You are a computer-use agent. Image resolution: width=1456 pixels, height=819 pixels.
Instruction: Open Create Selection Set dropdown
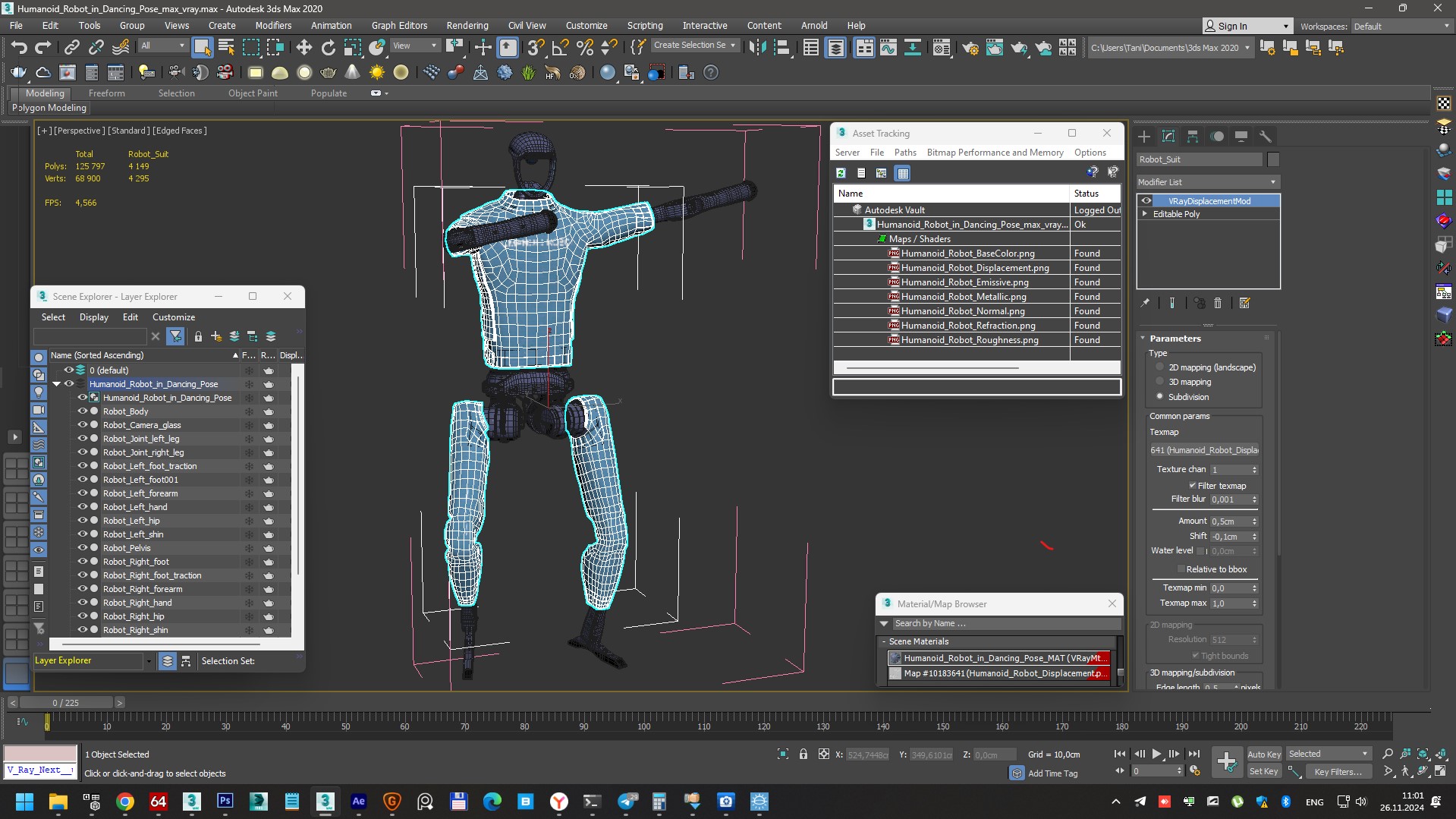[x=694, y=46]
